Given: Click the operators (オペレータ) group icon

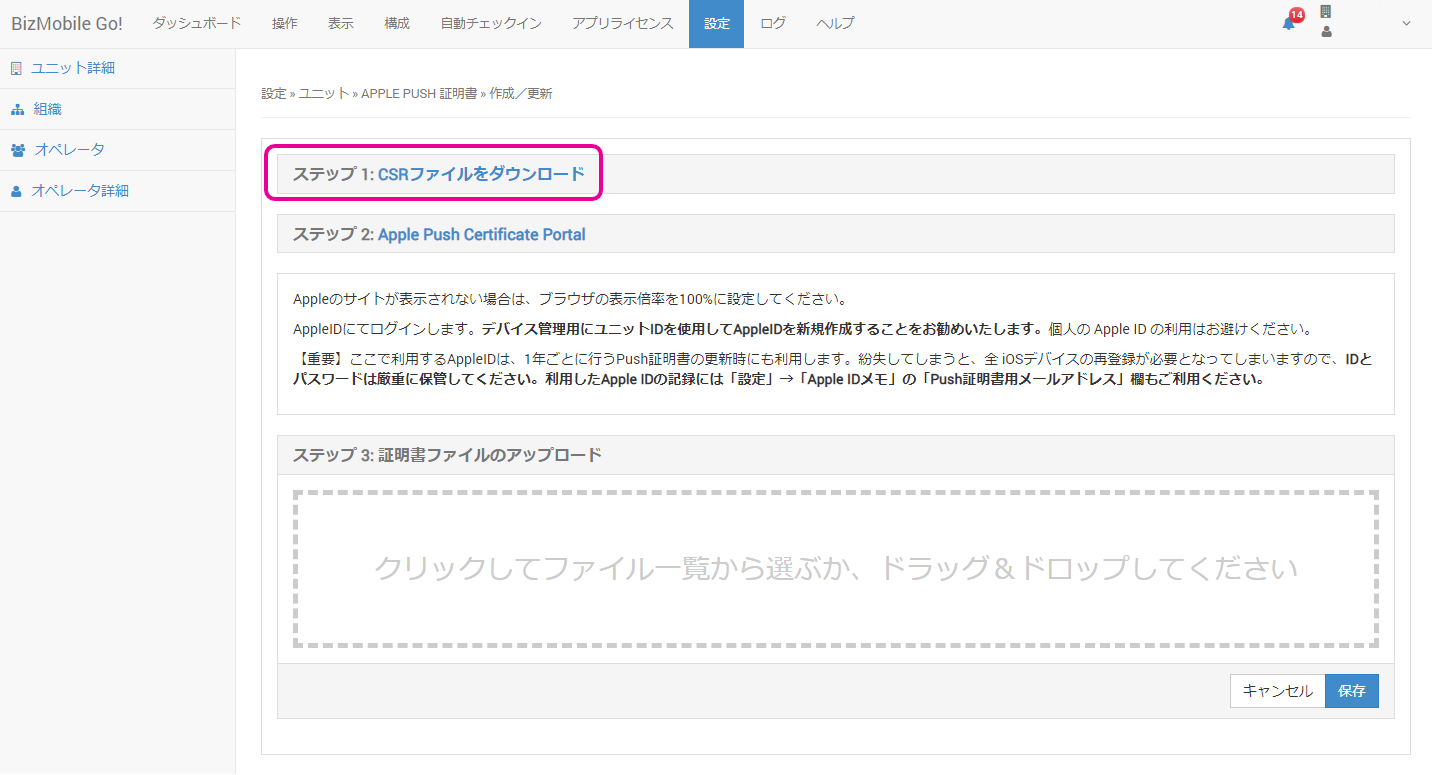Looking at the screenshot, I should pos(18,150).
